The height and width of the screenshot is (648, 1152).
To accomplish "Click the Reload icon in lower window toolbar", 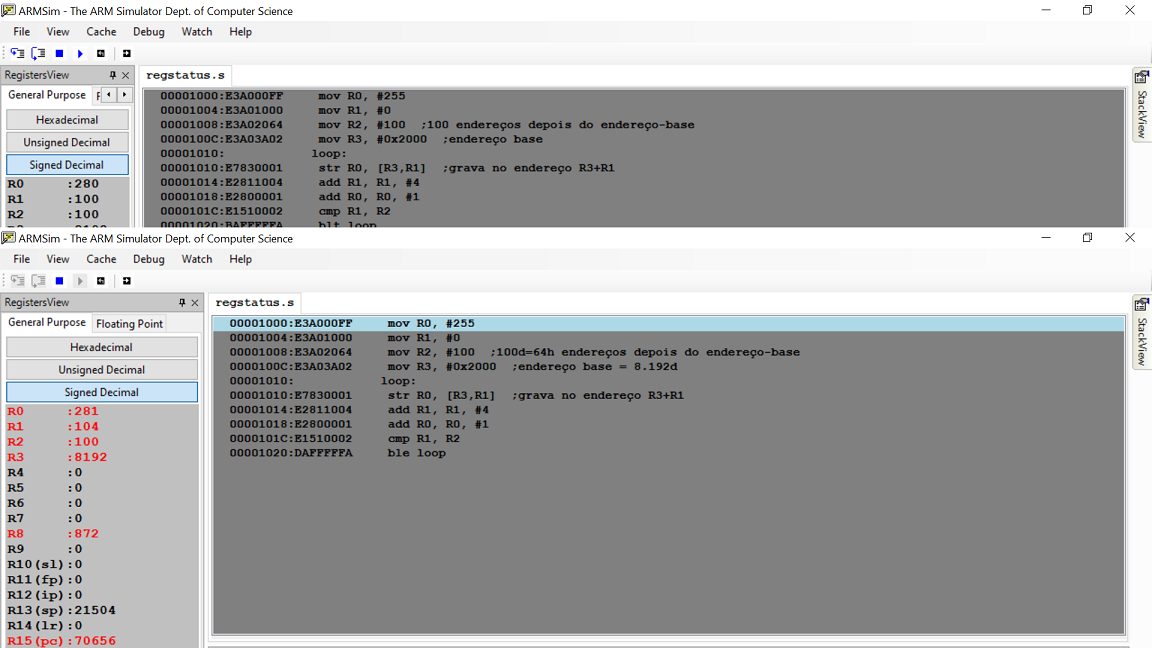I will pyautogui.click(x=127, y=281).
